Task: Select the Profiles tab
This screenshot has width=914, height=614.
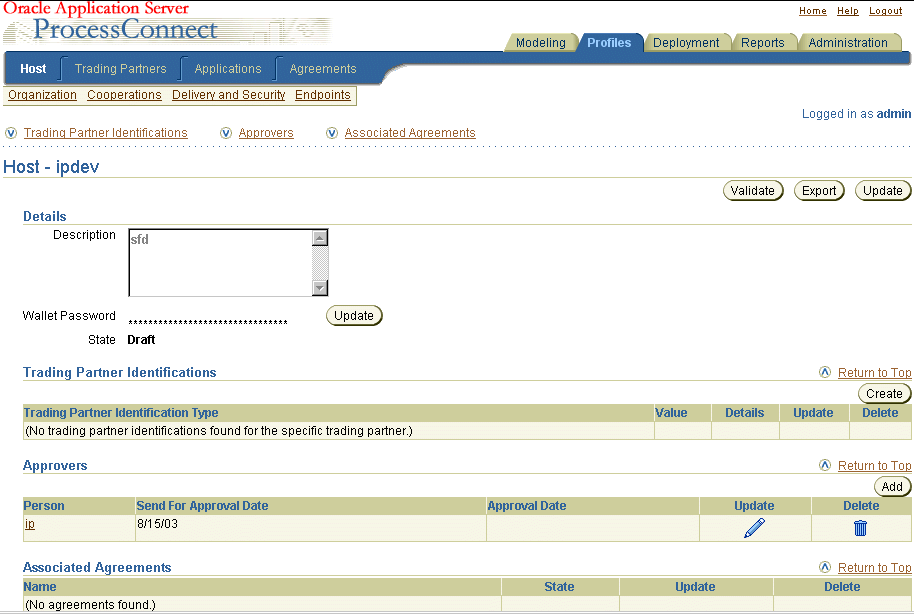Action: tap(609, 43)
